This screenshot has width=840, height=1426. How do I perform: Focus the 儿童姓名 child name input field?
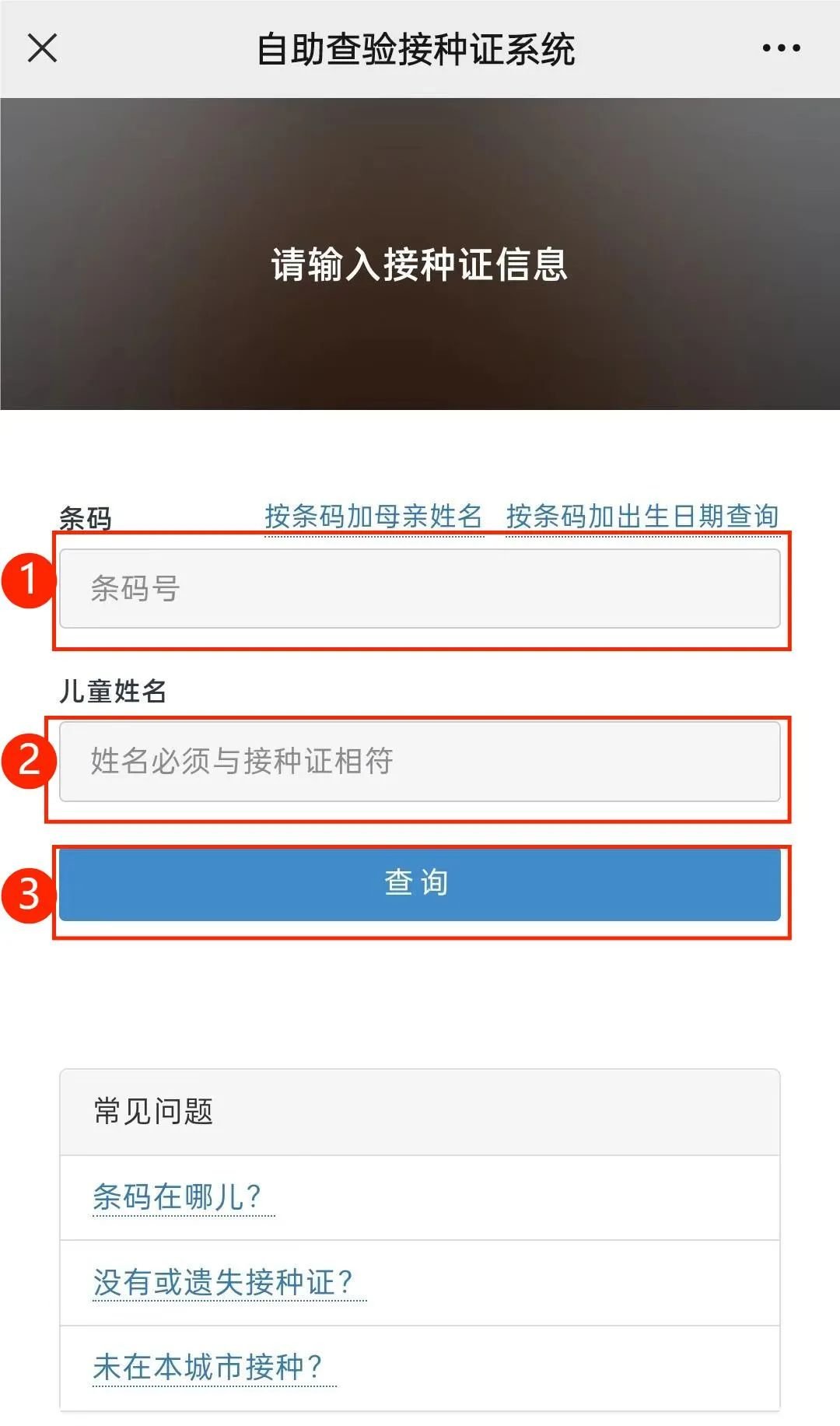pyautogui.click(x=420, y=762)
